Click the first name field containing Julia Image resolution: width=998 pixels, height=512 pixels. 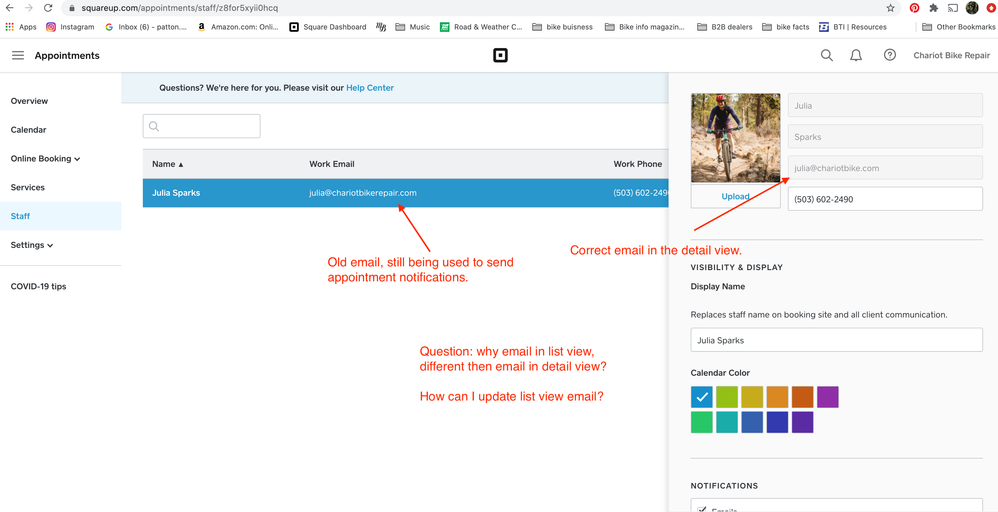885,106
